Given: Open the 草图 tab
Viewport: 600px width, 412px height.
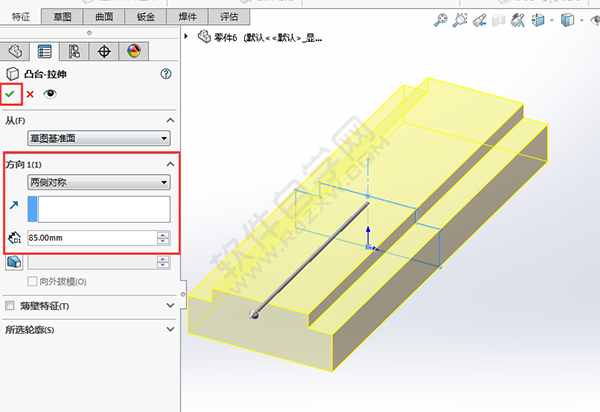Looking at the screenshot, I should (62, 17).
